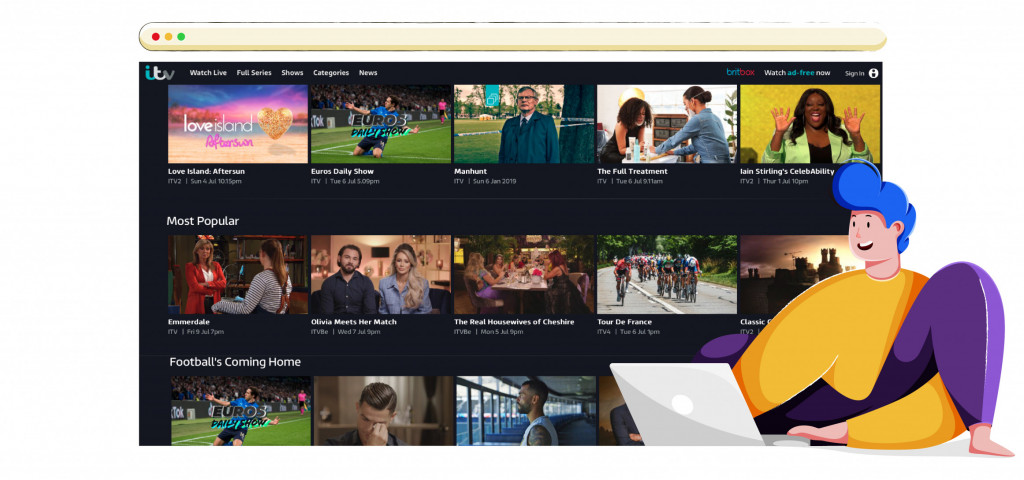Open Real Housewives of Cheshire thumbnail
The image size is (1024, 480).
point(524,274)
